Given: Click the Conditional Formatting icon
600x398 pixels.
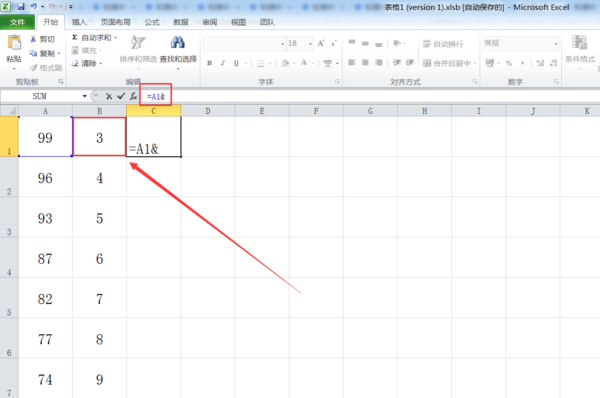Looking at the screenshot, I should (579, 42).
